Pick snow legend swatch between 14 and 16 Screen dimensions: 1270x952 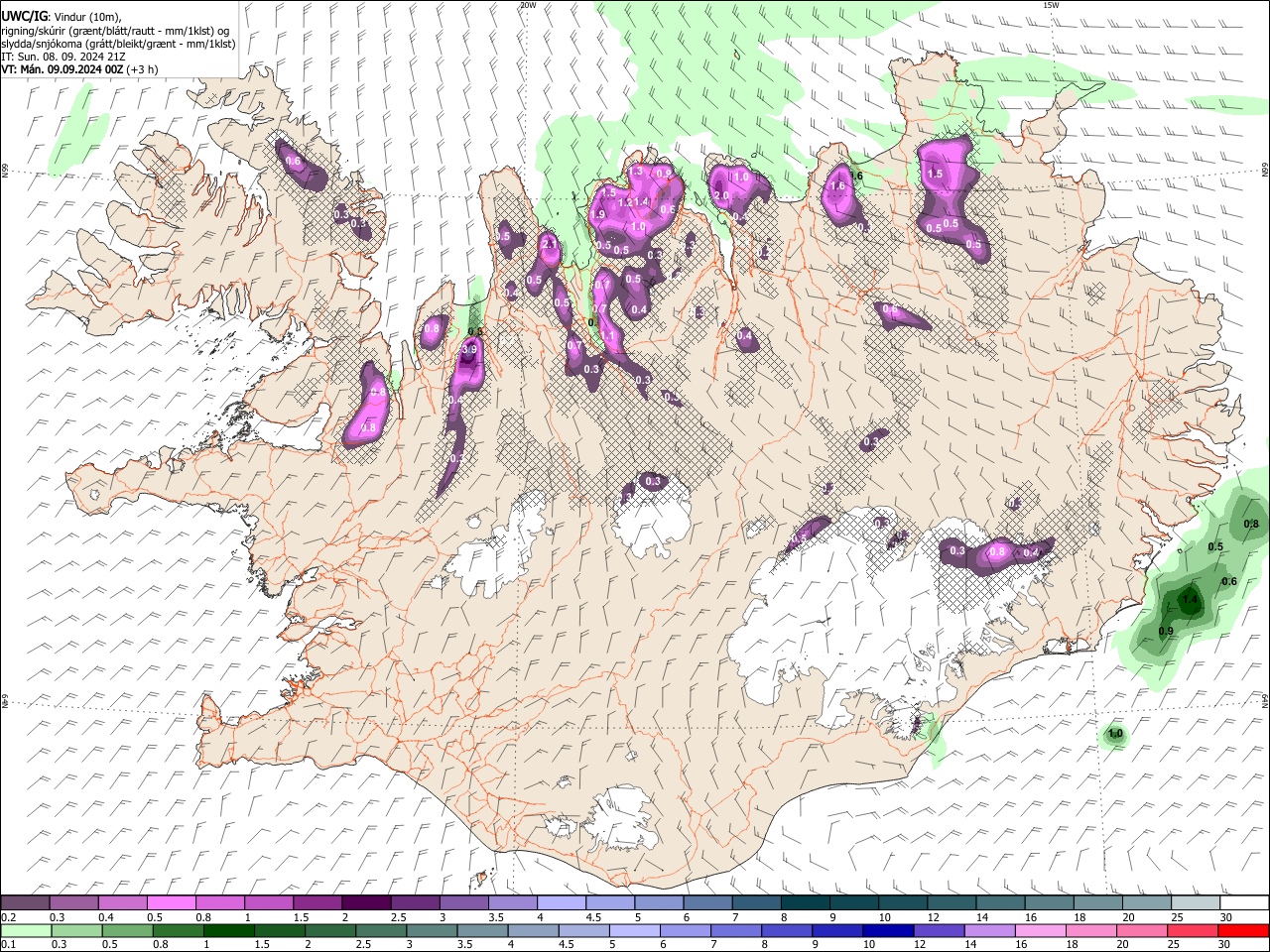coord(1001,902)
